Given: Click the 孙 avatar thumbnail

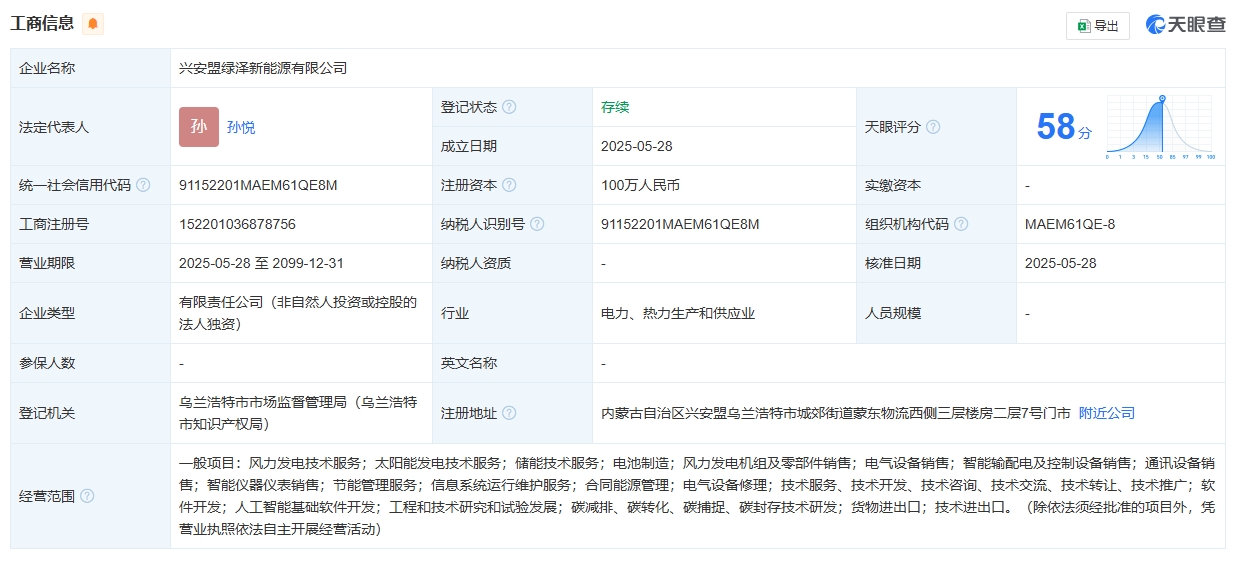Looking at the screenshot, I should pos(199,127).
